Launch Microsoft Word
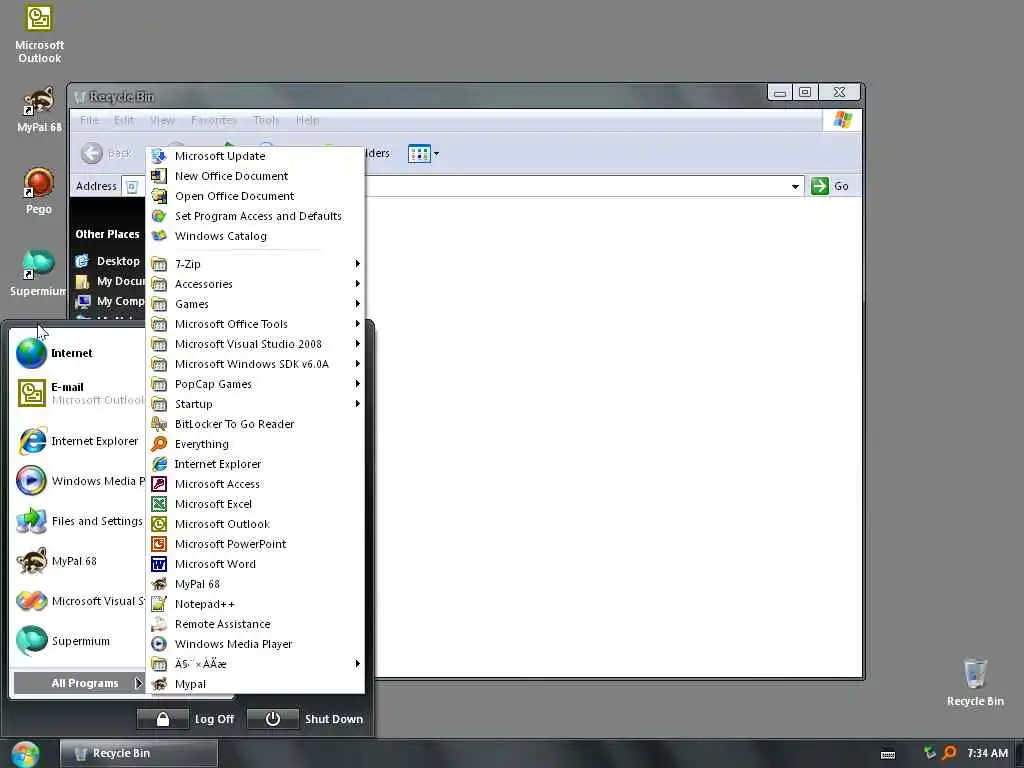This screenshot has height=768, width=1024. pyautogui.click(x=255, y=564)
